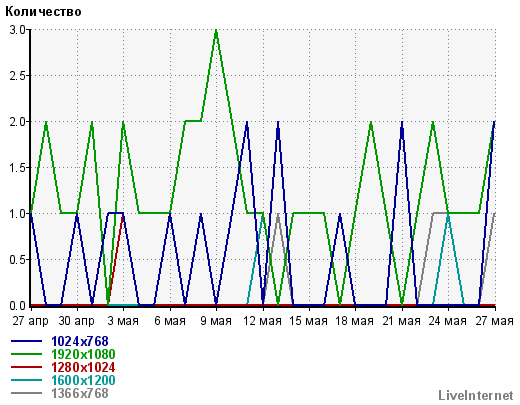The image size is (520, 405).
Task: Click the teal line swatch for 1600x1200
Action: pyautogui.click(x=27, y=380)
